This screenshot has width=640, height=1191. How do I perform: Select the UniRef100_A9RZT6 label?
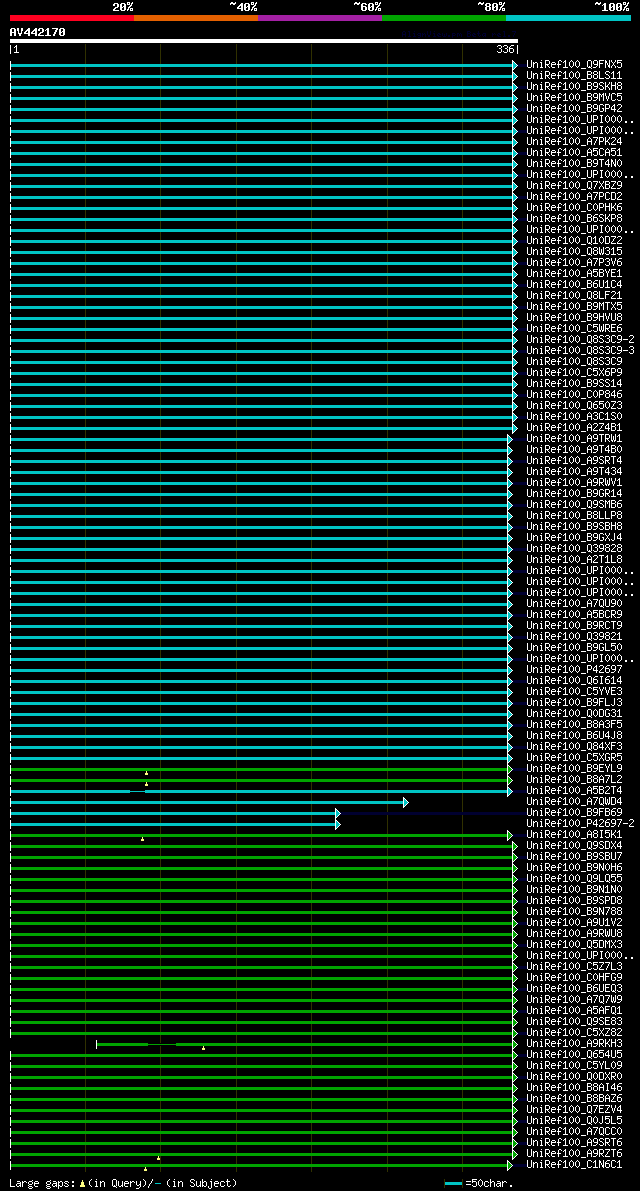(574, 1154)
